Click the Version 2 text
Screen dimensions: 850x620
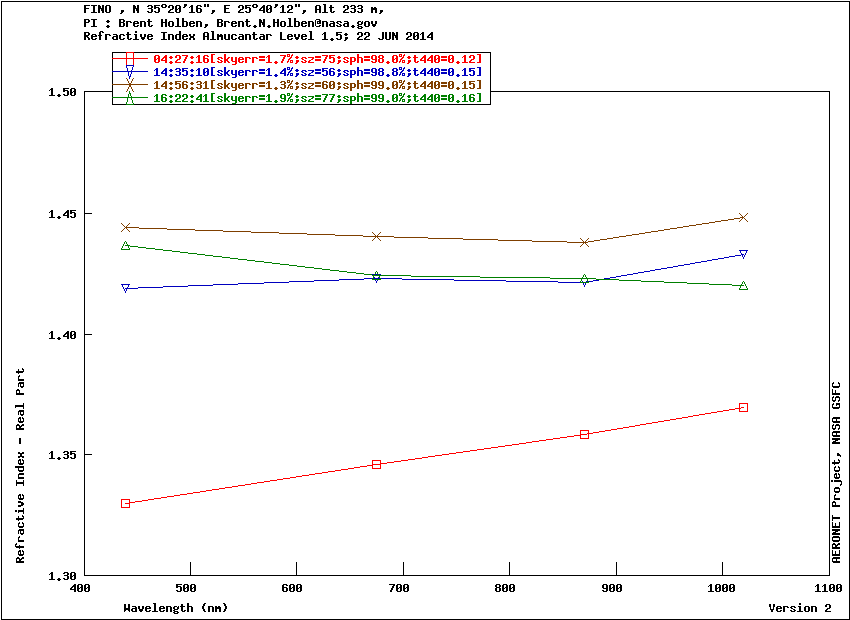pos(799,608)
